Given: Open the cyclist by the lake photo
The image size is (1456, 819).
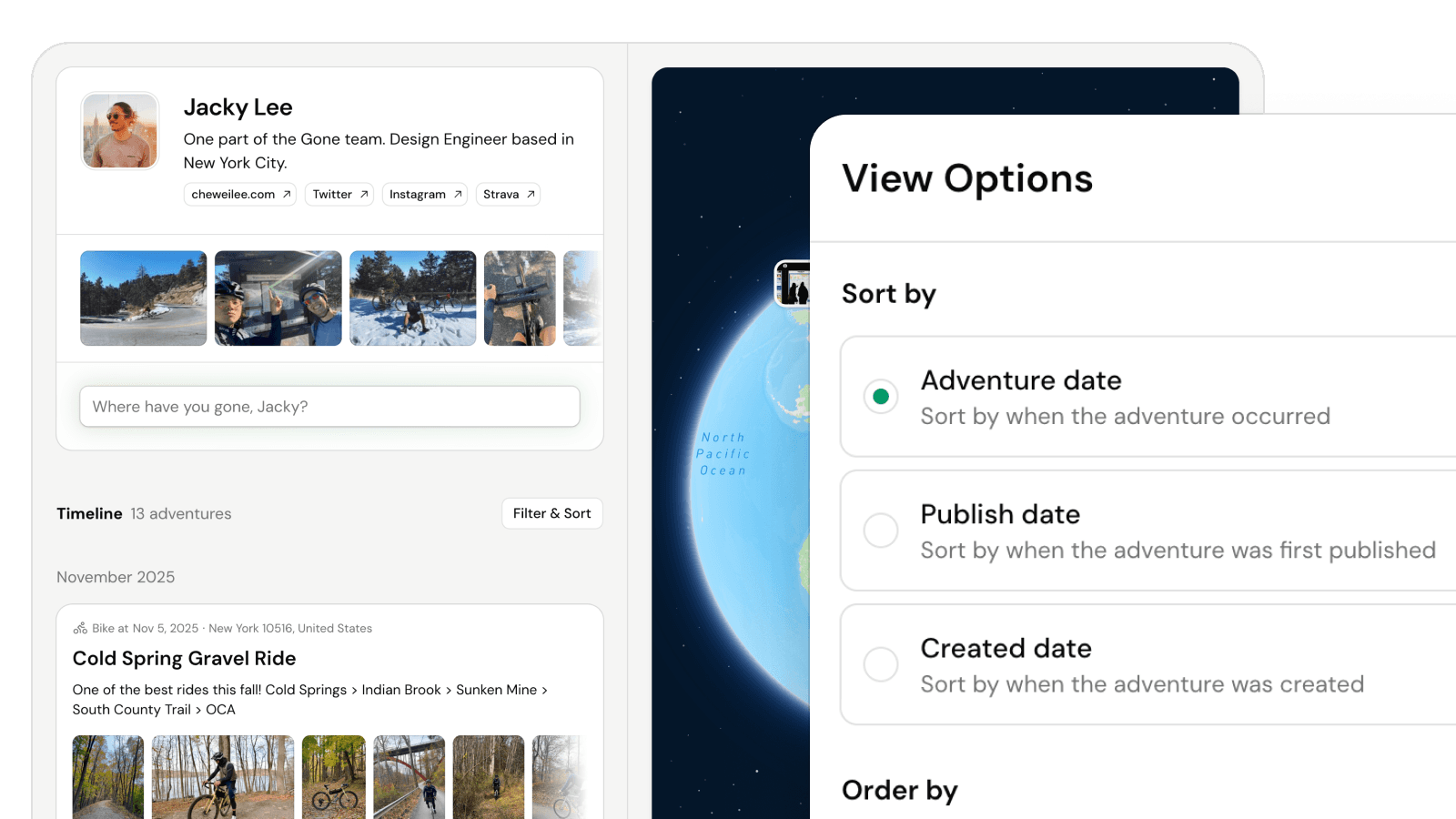Looking at the screenshot, I should pyautogui.click(x=223, y=776).
